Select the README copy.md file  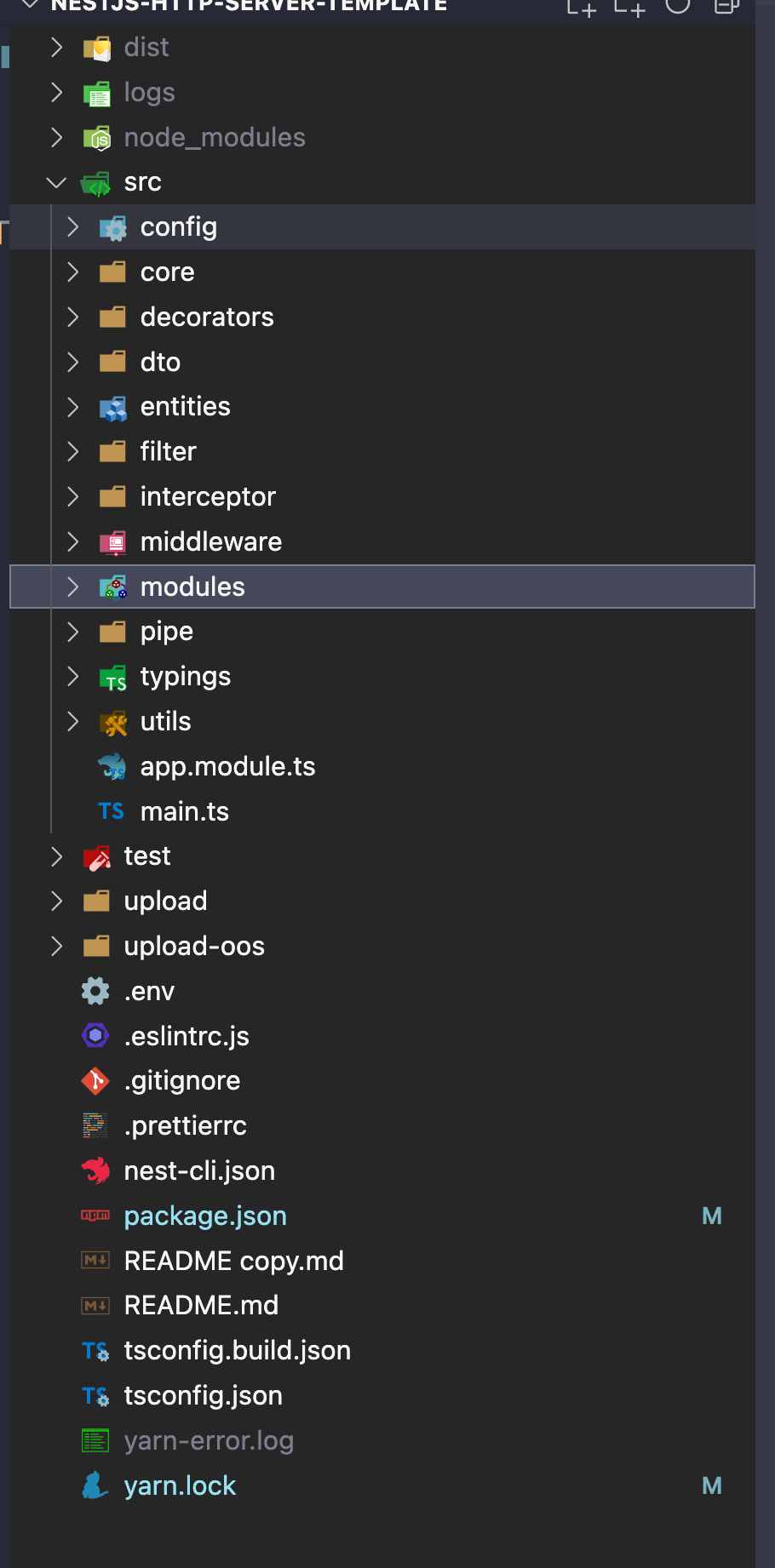click(x=233, y=1261)
